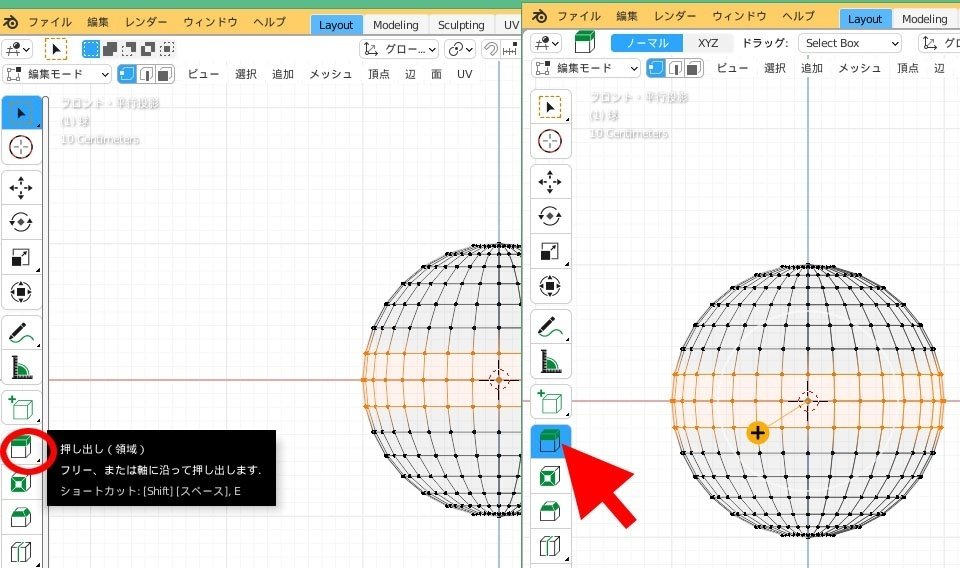960x568 pixels.
Task: Select the Loop Cut tool in right window
Action: [x=550, y=545]
